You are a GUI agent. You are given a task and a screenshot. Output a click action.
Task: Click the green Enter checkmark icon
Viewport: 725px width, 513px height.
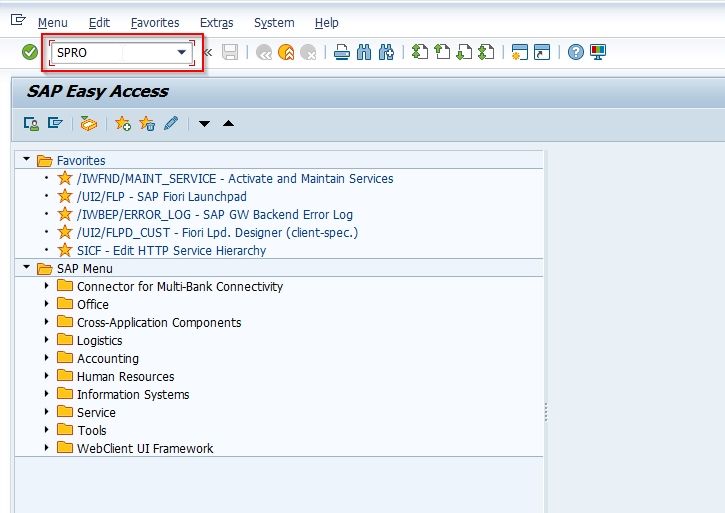(30, 52)
